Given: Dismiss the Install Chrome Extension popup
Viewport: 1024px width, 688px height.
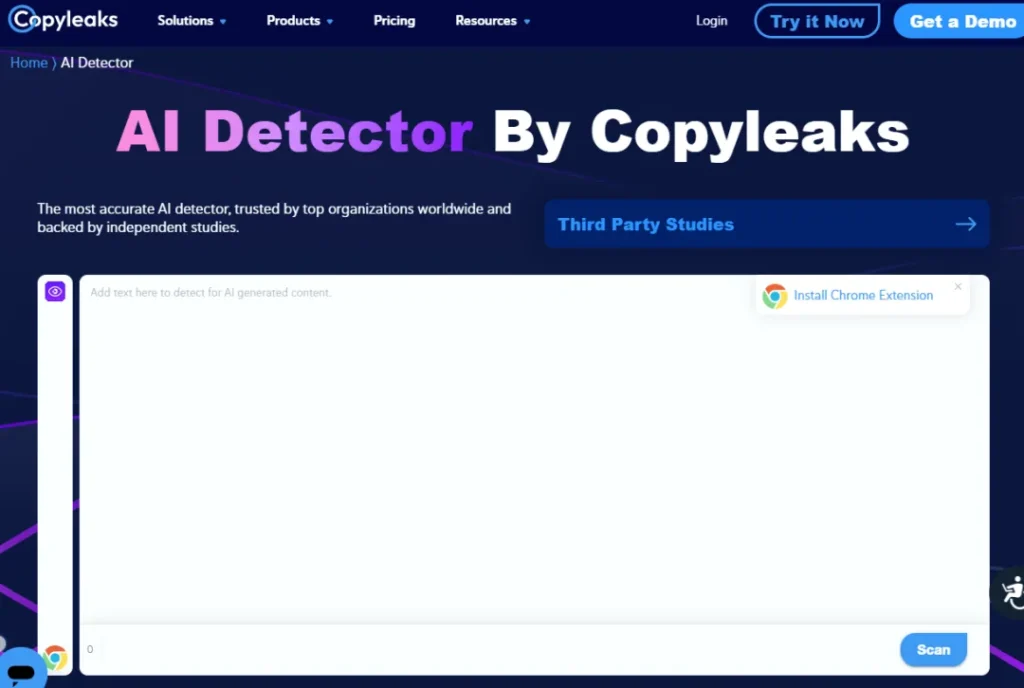Looking at the screenshot, I should coord(957,284).
